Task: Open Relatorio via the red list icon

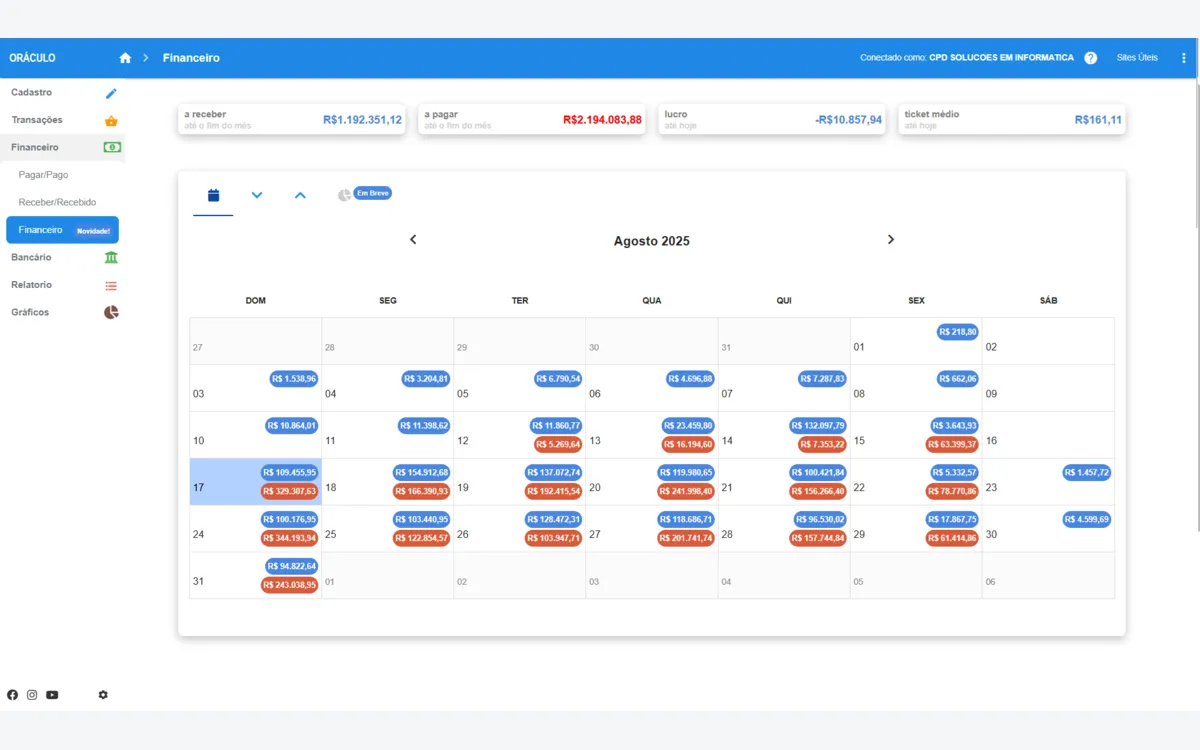Action: pyautogui.click(x=111, y=284)
